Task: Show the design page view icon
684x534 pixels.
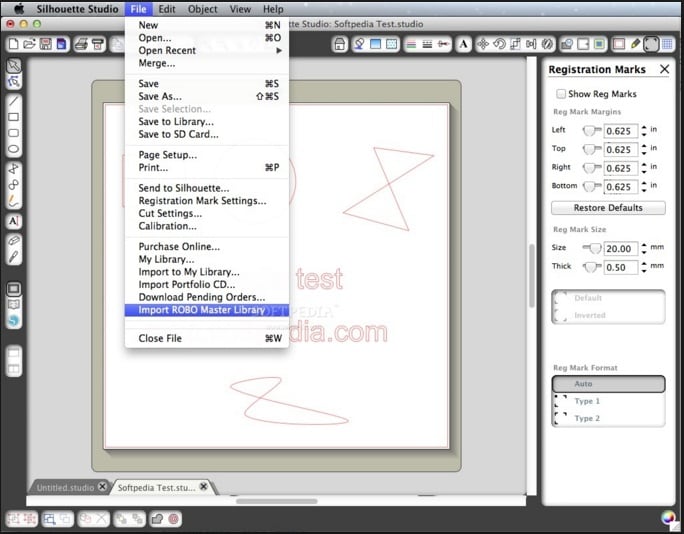Action: [14, 288]
